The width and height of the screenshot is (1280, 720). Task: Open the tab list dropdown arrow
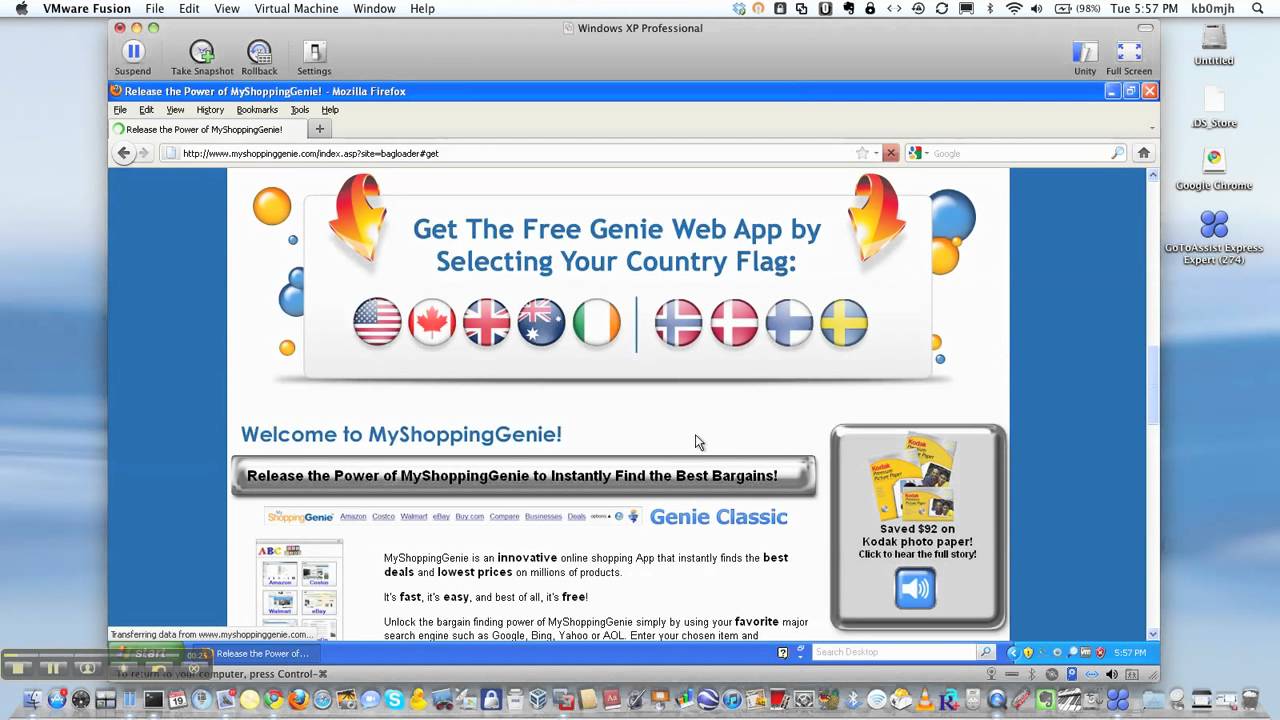(1152, 129)
